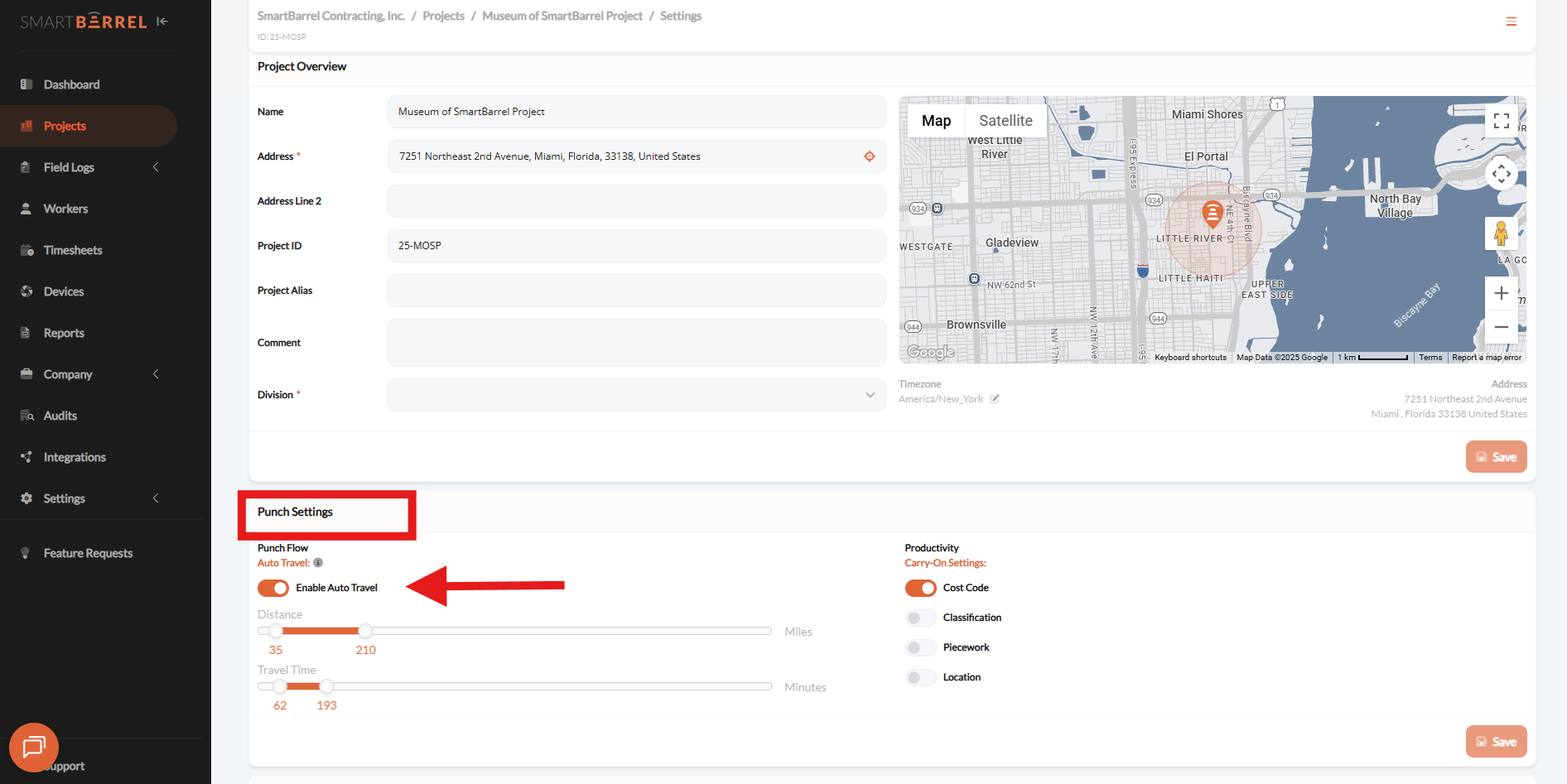
Task: Open the map camera controls icon
Action: point(1502,174)
